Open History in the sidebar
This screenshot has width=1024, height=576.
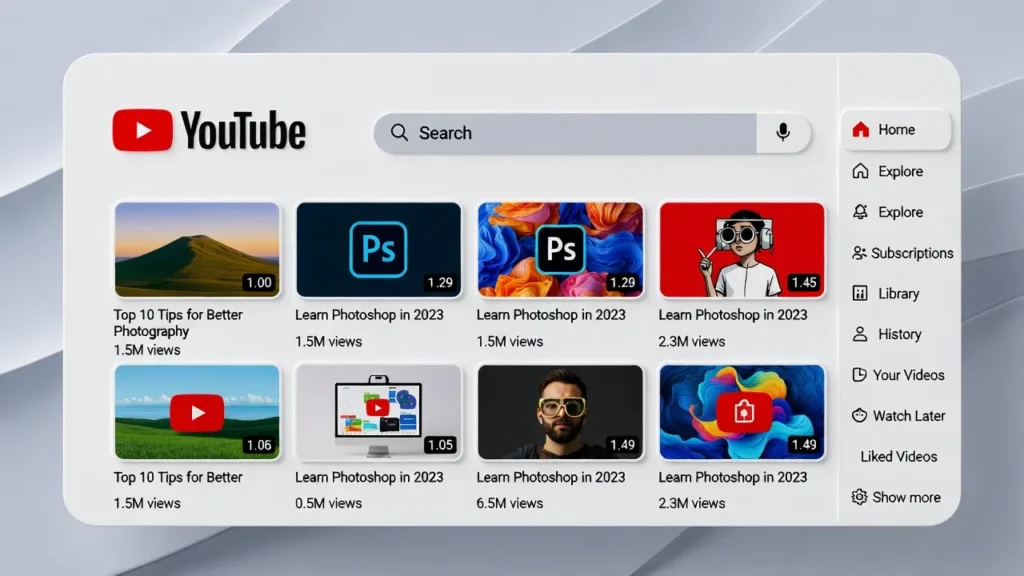click(x=887, y=334)
